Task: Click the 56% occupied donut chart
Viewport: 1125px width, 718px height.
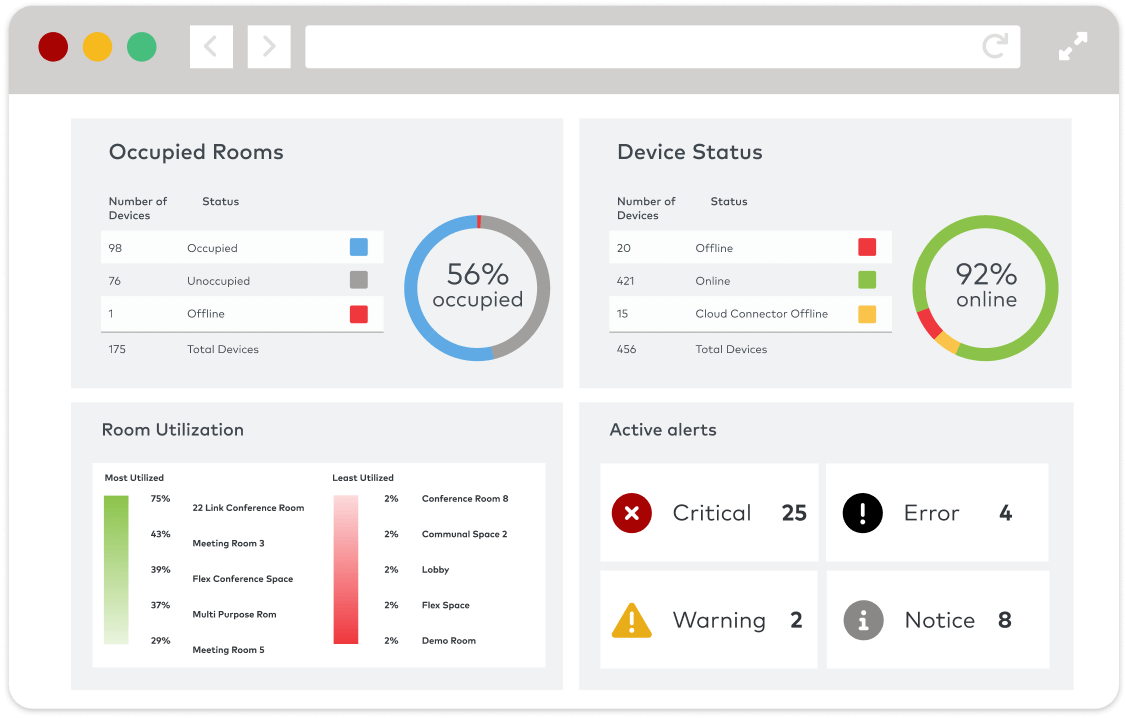Action: [477, 287]
